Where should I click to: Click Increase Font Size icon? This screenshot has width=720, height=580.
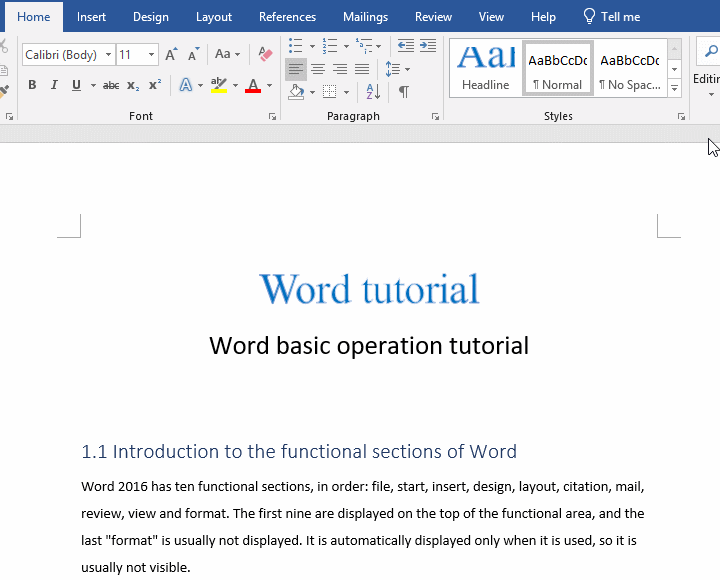(x=171, y=55)
